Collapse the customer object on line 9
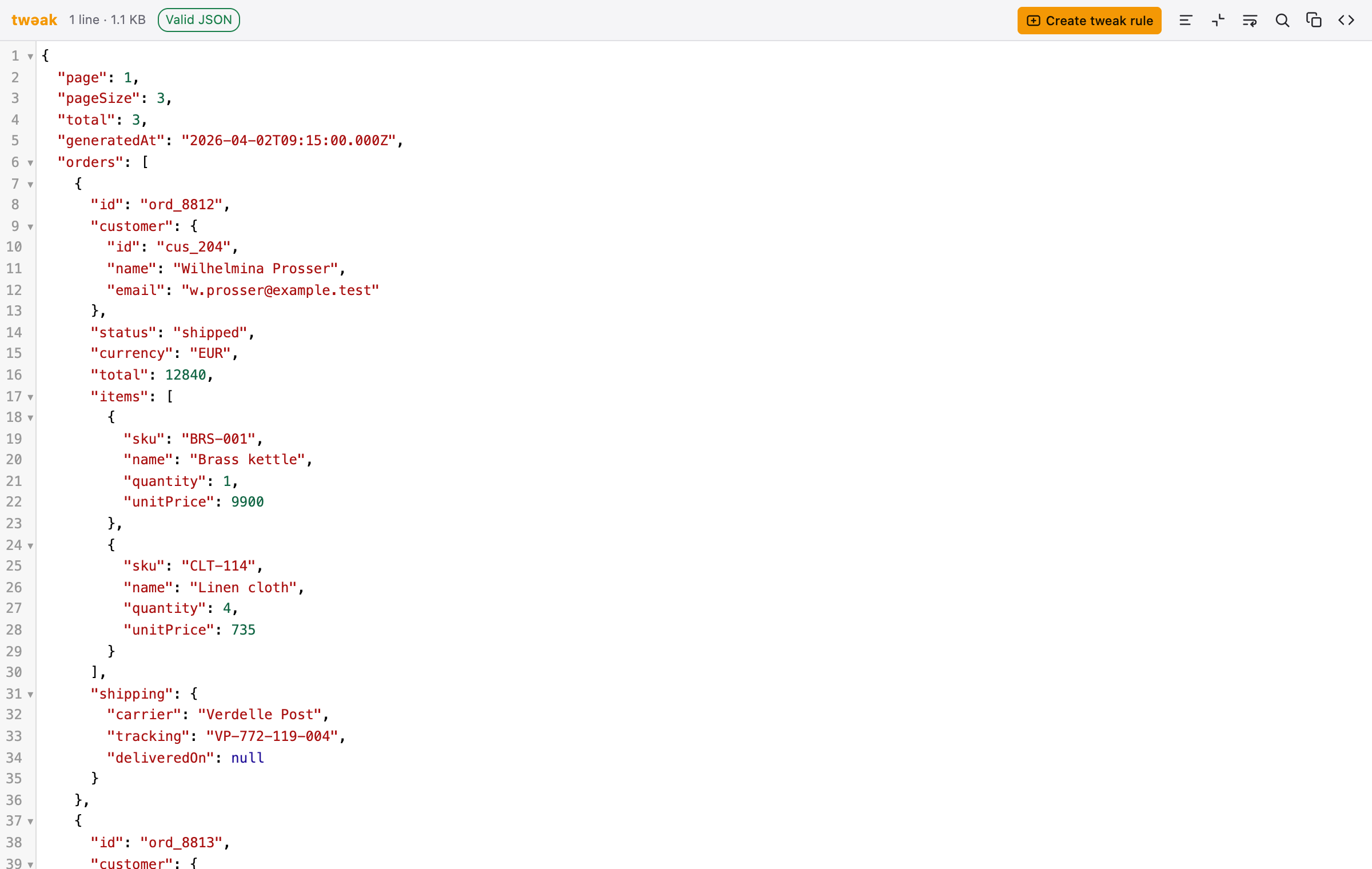 click(x=30, y=227)
